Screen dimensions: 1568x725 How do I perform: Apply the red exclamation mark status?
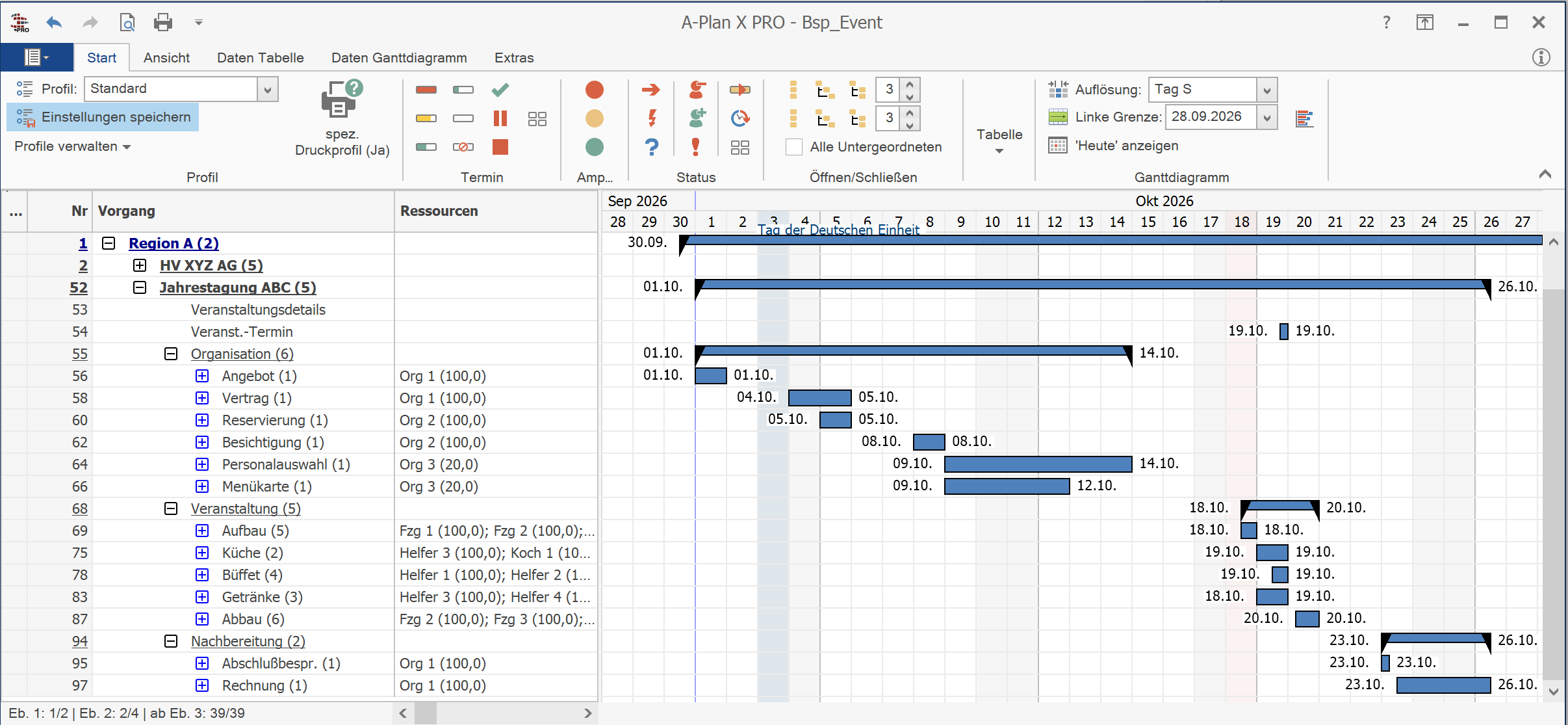tap(696, 147)
